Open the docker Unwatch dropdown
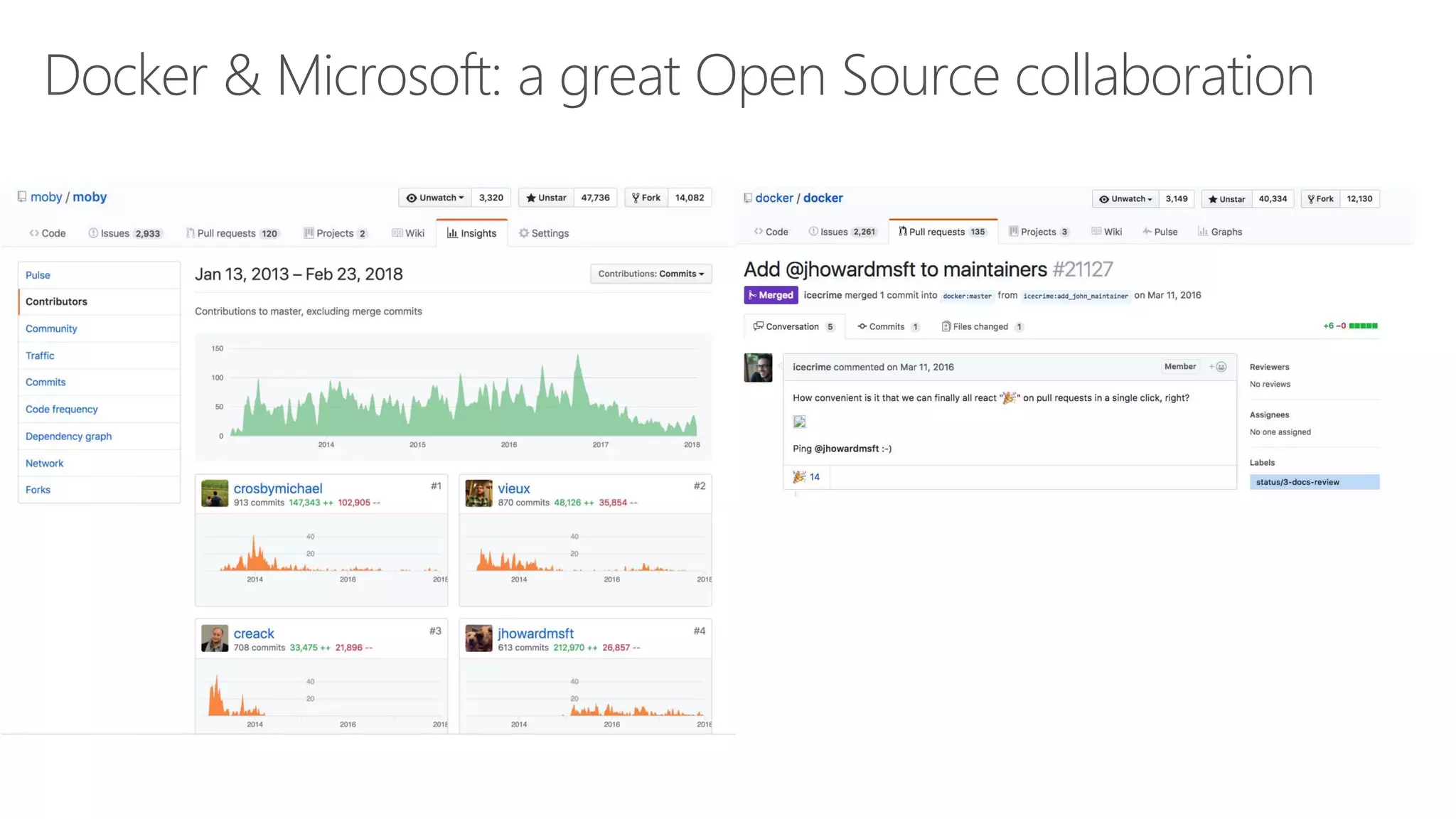1456x819 pixels. [x=1125, y=199]
